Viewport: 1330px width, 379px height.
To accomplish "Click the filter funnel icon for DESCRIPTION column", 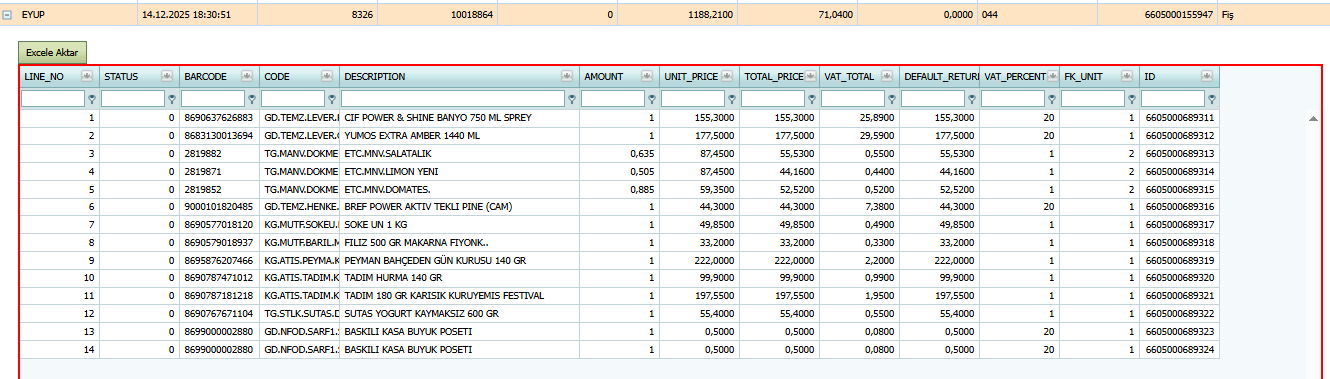I will pos(573,99).
